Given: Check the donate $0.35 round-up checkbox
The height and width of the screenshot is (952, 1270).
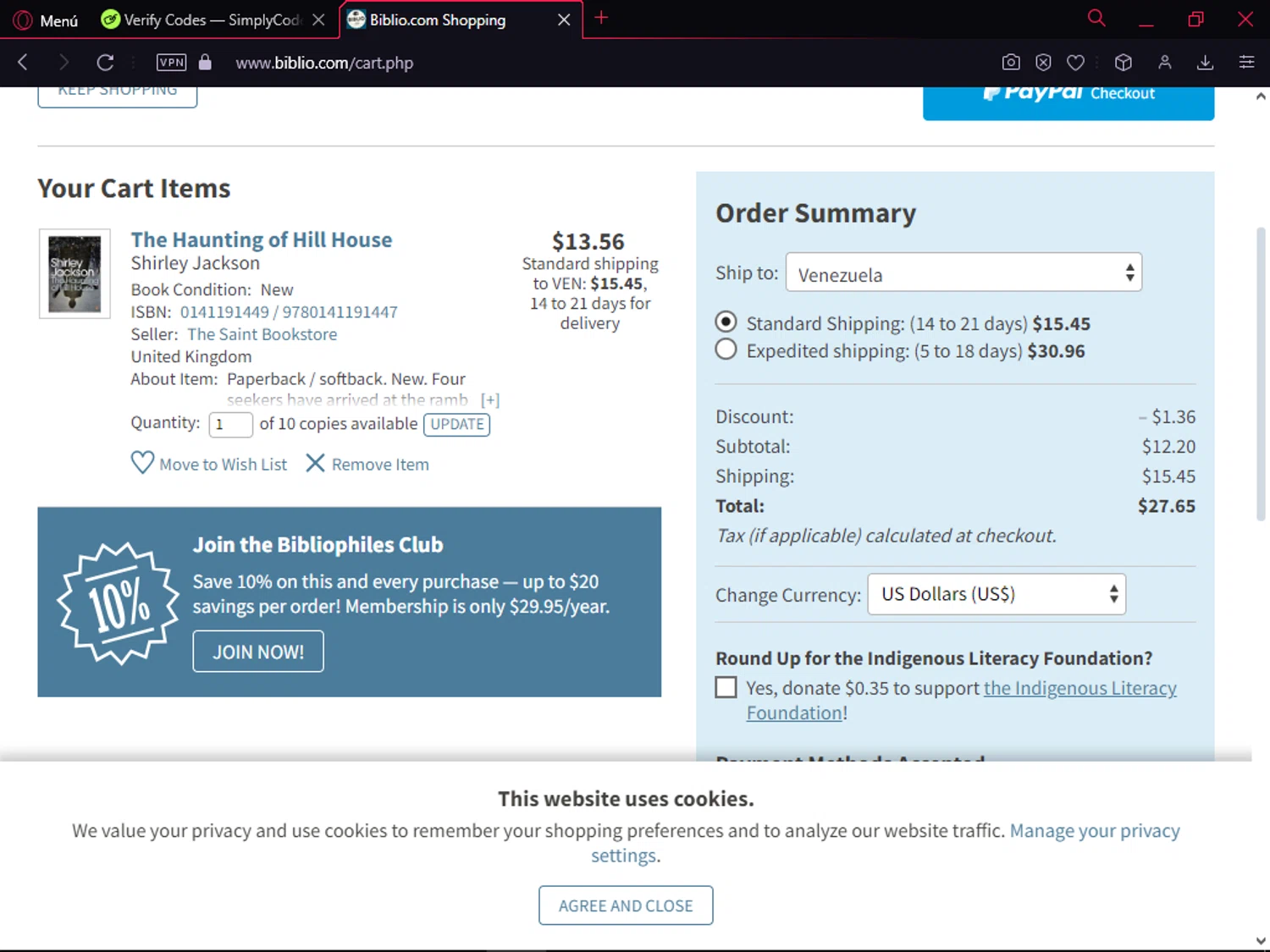Looking at the screenshot, I should (726, 687).
